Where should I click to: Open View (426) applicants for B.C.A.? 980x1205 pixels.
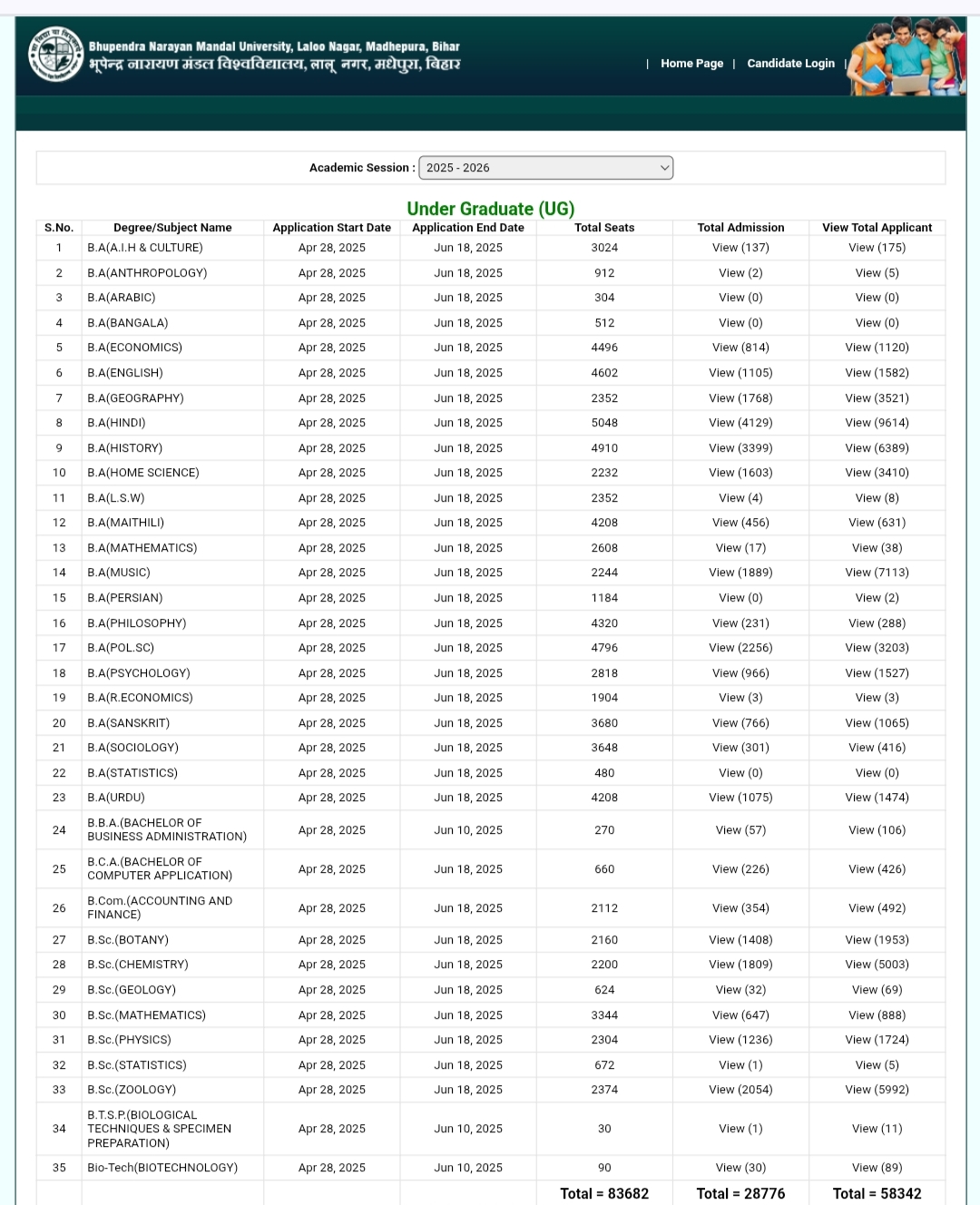[x=877, y=869]
